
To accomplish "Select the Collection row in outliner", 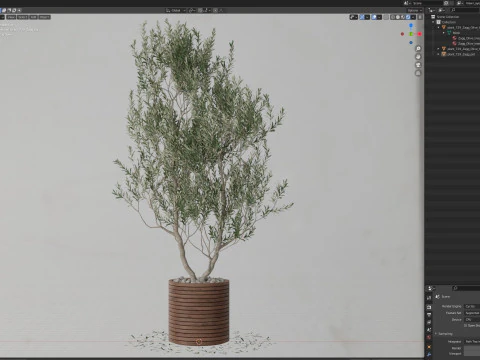I will [x=453, y=22].
